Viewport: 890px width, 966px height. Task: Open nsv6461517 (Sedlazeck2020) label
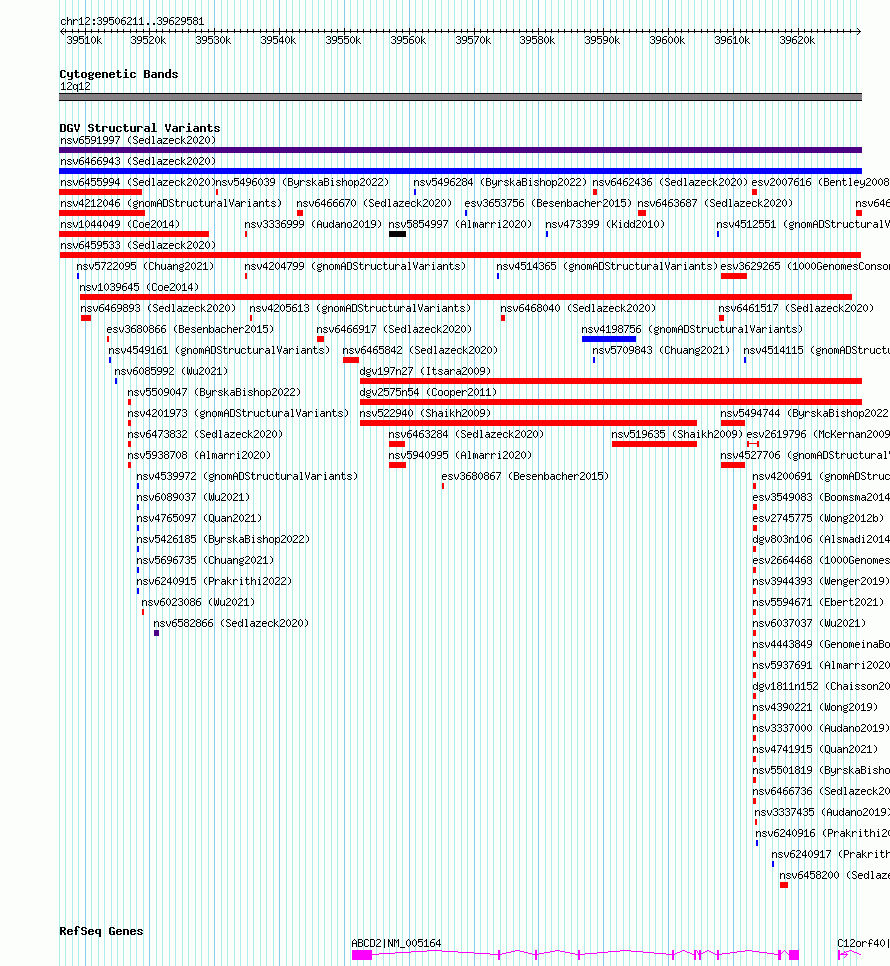click(796, 308)
